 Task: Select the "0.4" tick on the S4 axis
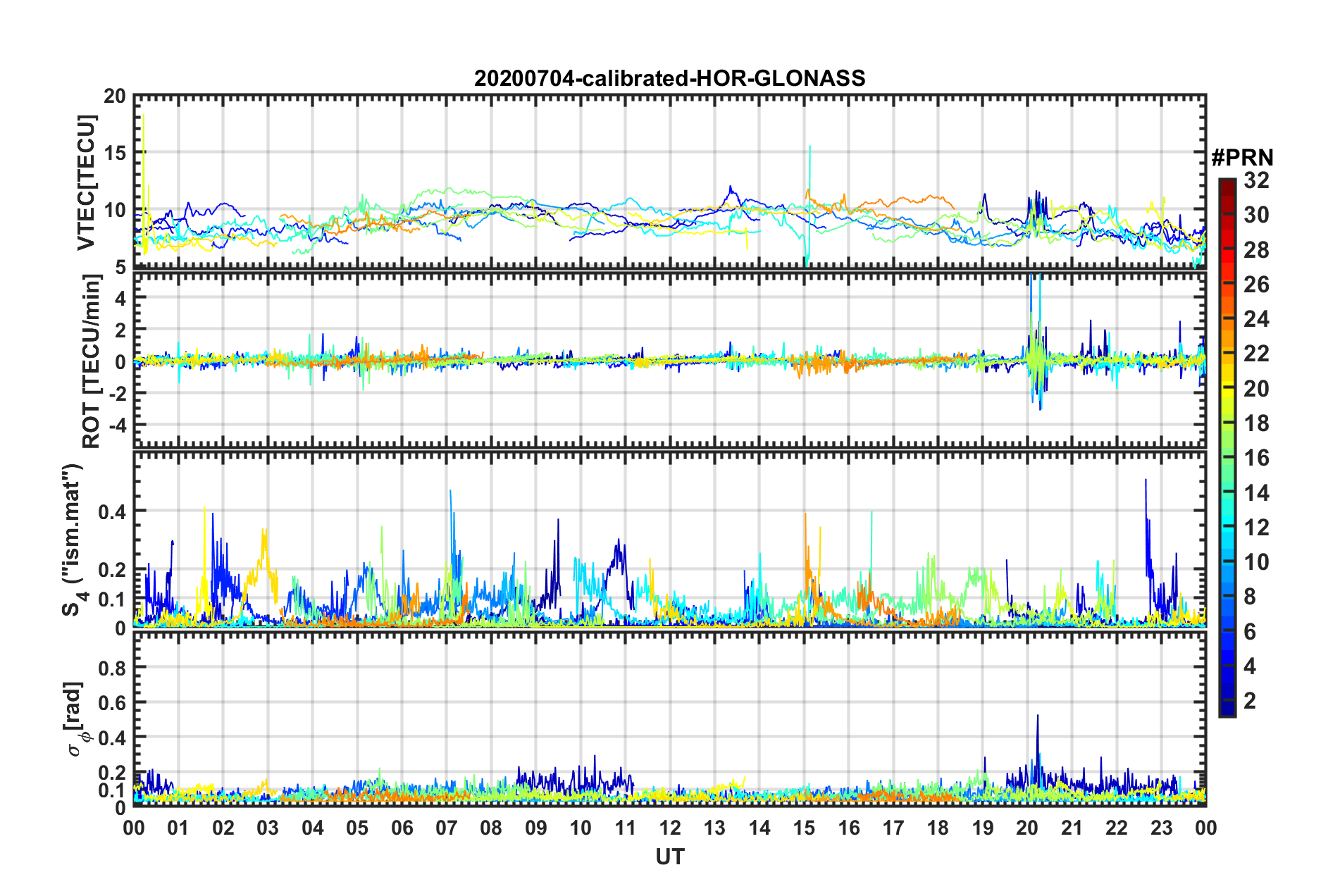click(113, 511)
